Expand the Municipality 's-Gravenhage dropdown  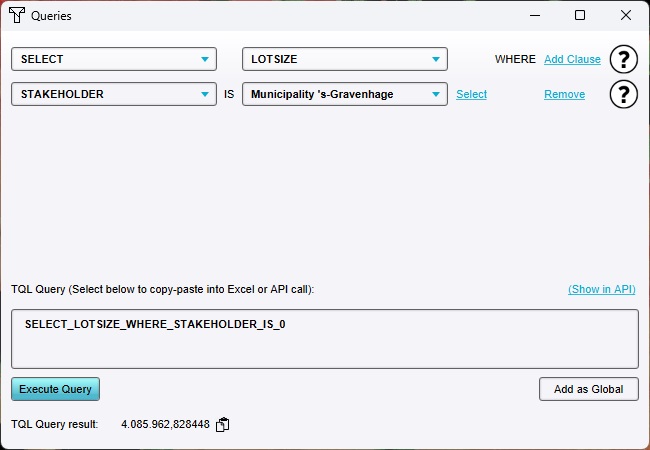345,95
